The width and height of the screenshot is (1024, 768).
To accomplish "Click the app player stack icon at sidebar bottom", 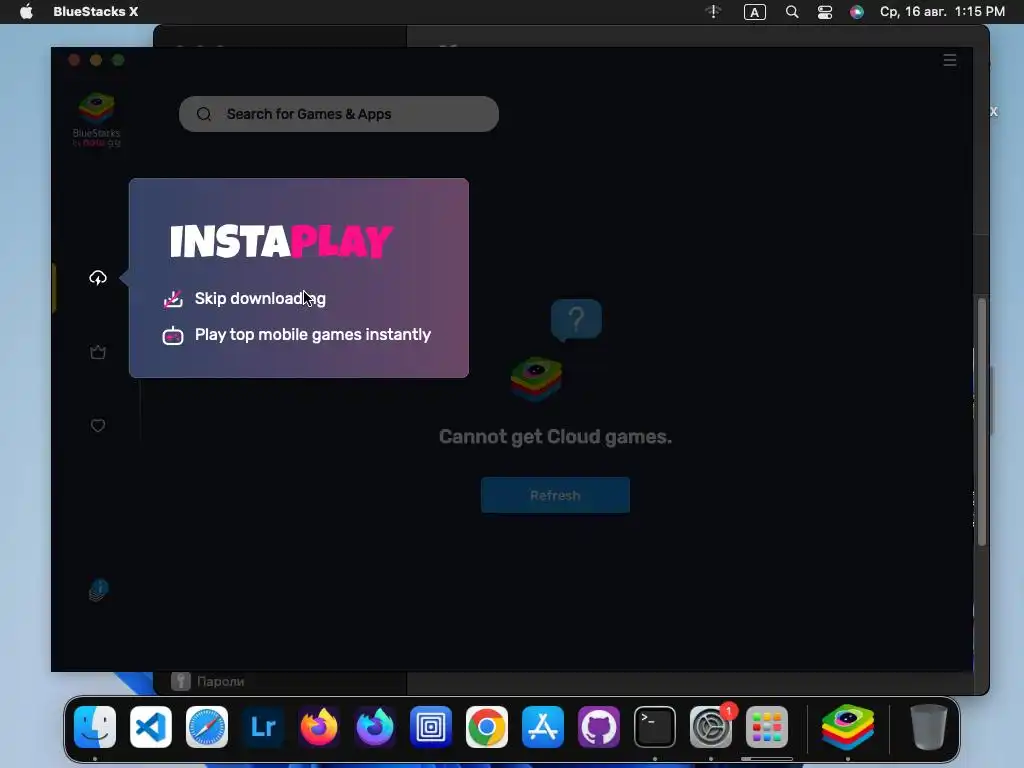I will [98, 590].
